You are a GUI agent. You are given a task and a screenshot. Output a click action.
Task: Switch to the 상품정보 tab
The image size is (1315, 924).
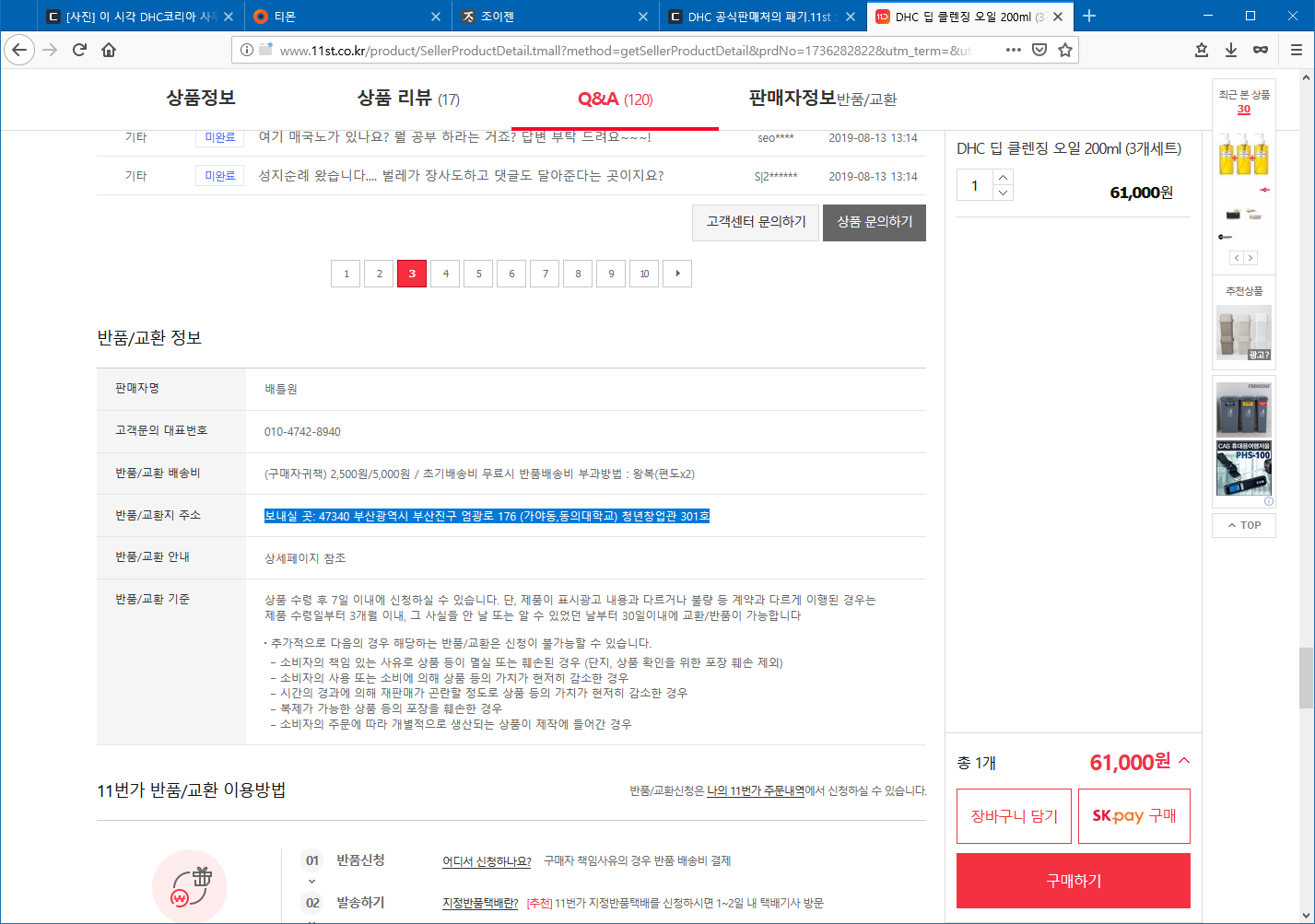pos(200,98)
